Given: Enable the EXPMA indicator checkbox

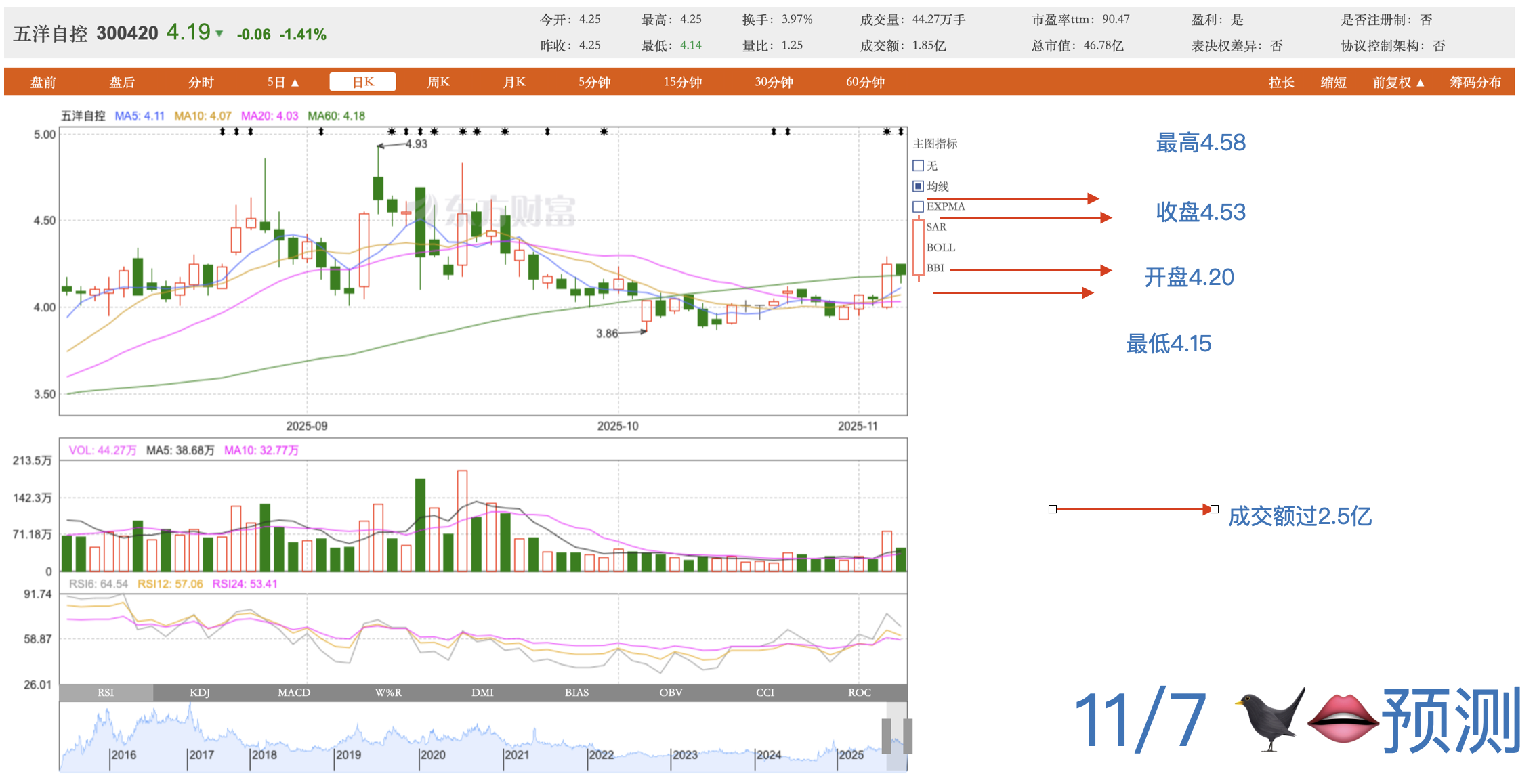Looking at the screenshot, I should (919, 206).
